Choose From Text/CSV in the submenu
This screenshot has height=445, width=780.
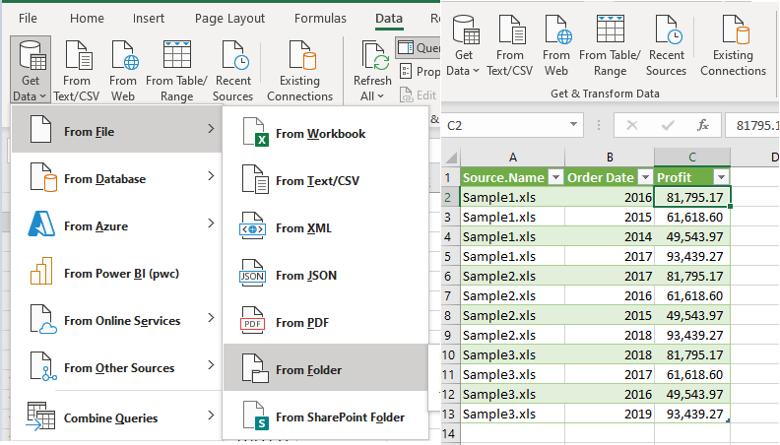pyautogui.click(x=326, y=179)
